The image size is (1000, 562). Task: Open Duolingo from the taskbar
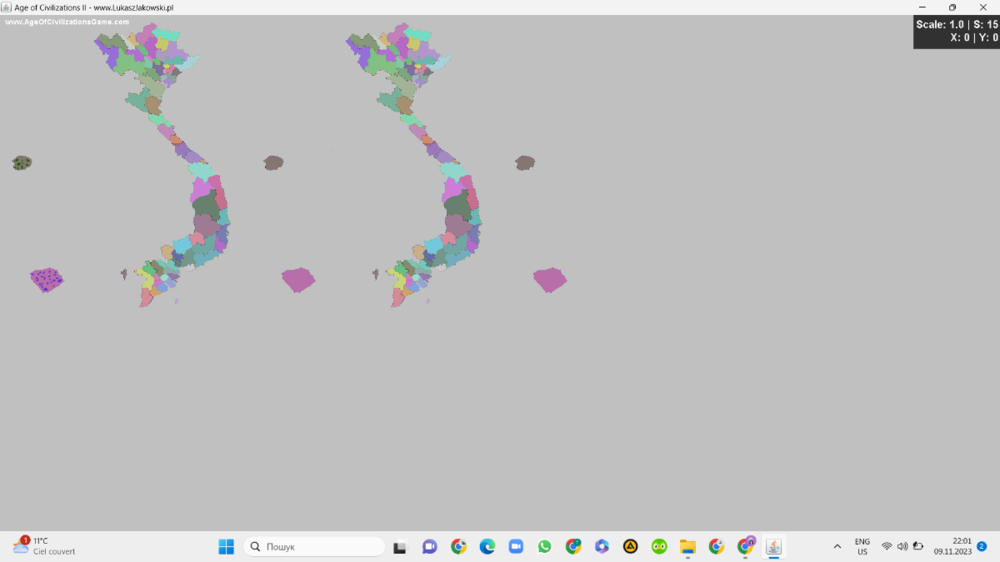[659, 547]
